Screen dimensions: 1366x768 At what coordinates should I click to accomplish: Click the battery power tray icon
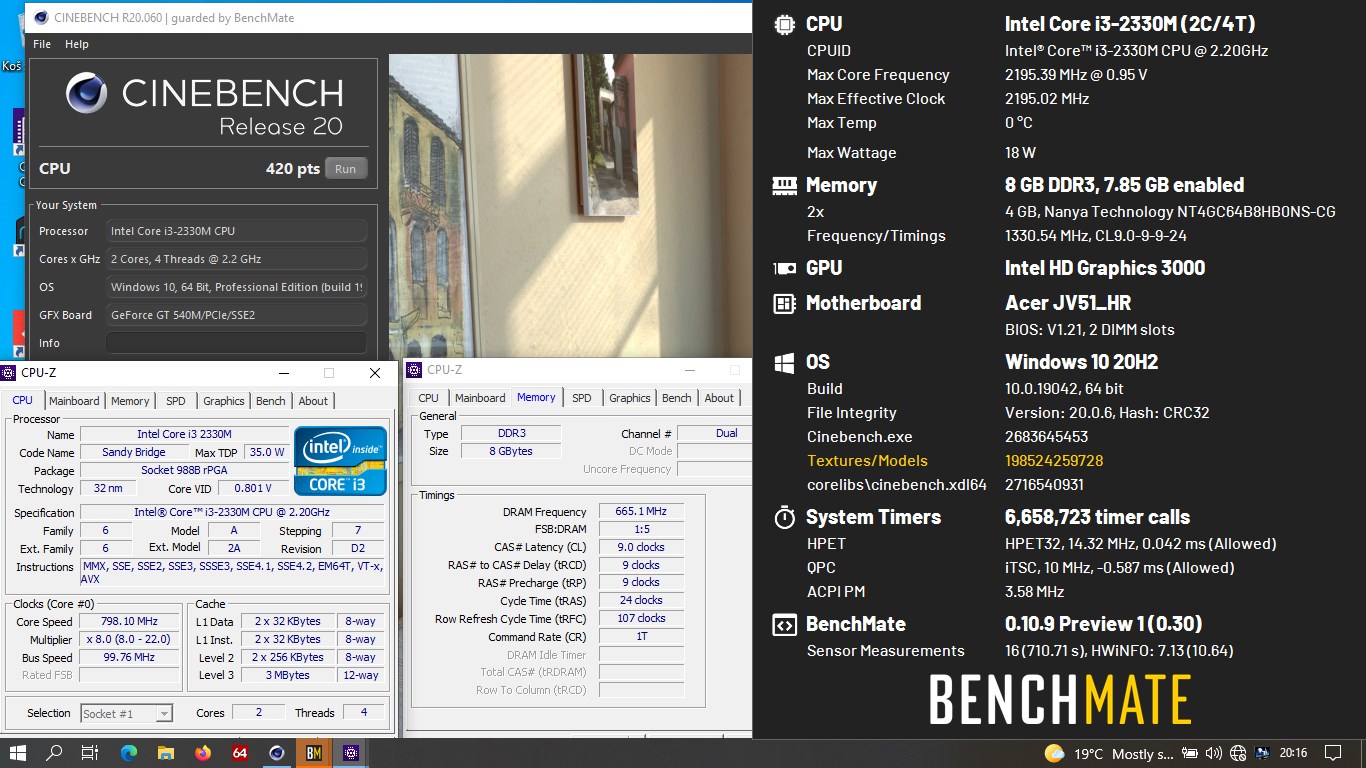(1190, 754)
